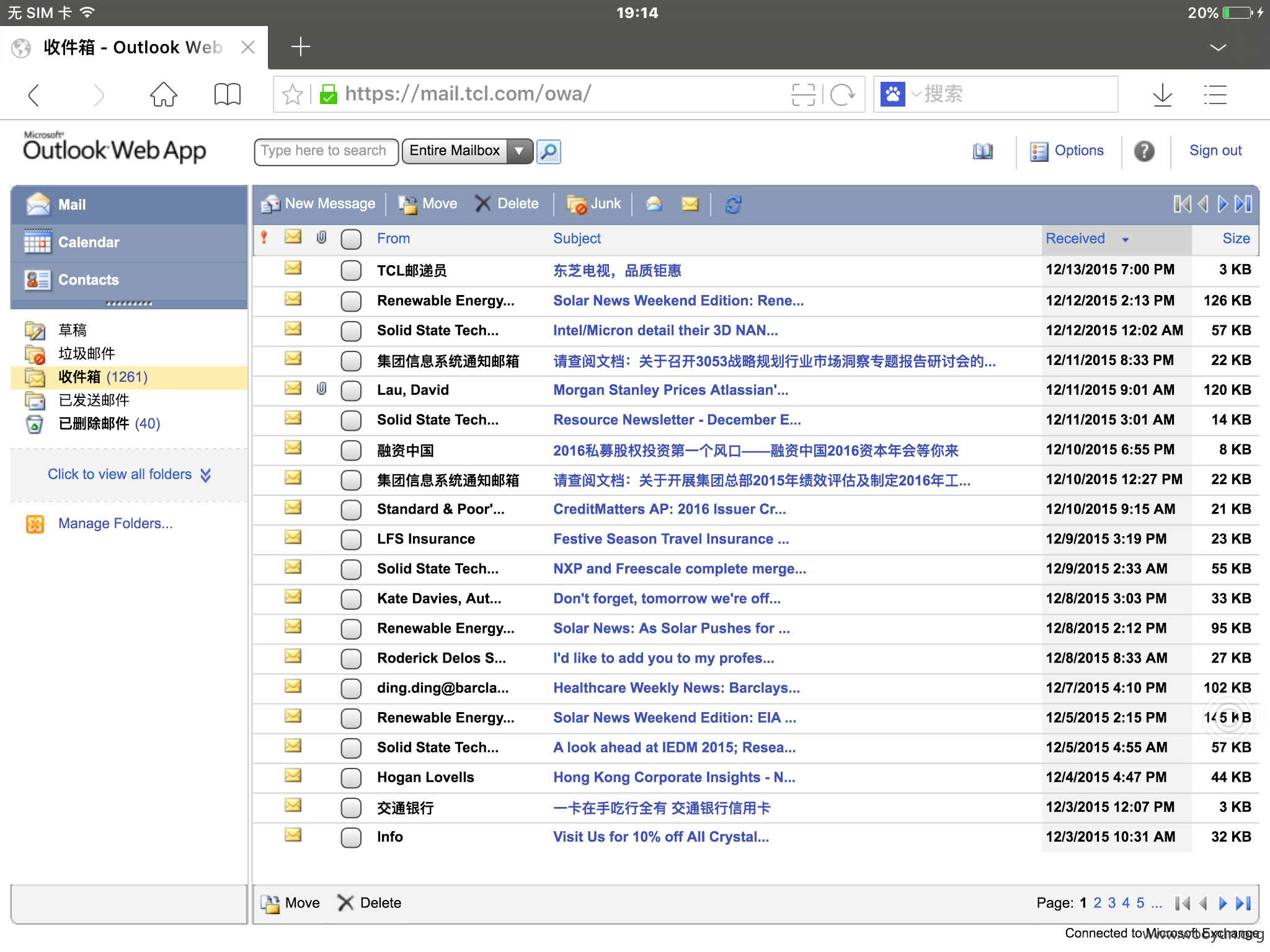Viewport: 1270px width, 952px height.
Task: Go to previous page arrow in toolbar
Action: (1203, 204)
